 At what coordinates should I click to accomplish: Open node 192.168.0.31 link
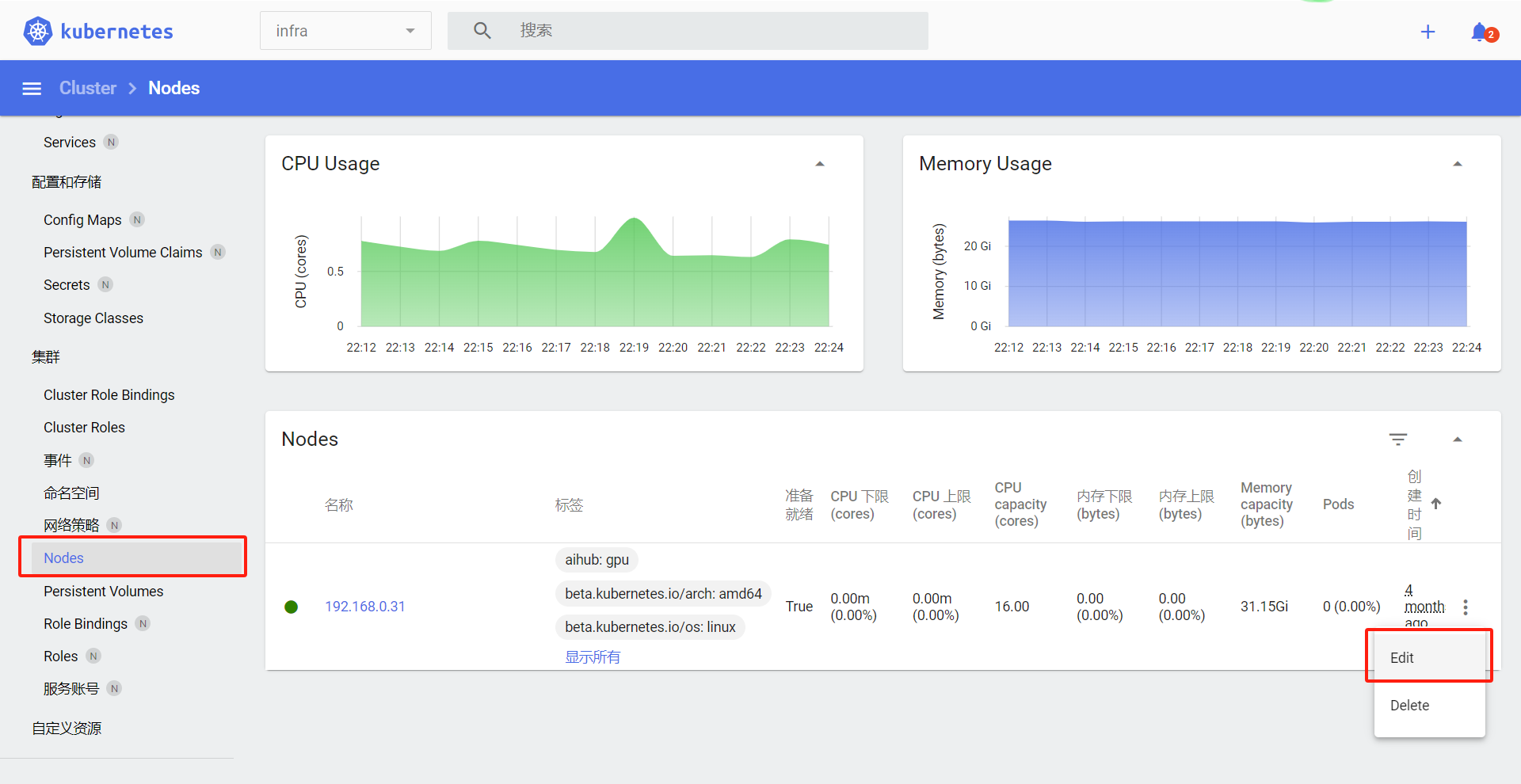pyautogui.click(x=364, y=607)
